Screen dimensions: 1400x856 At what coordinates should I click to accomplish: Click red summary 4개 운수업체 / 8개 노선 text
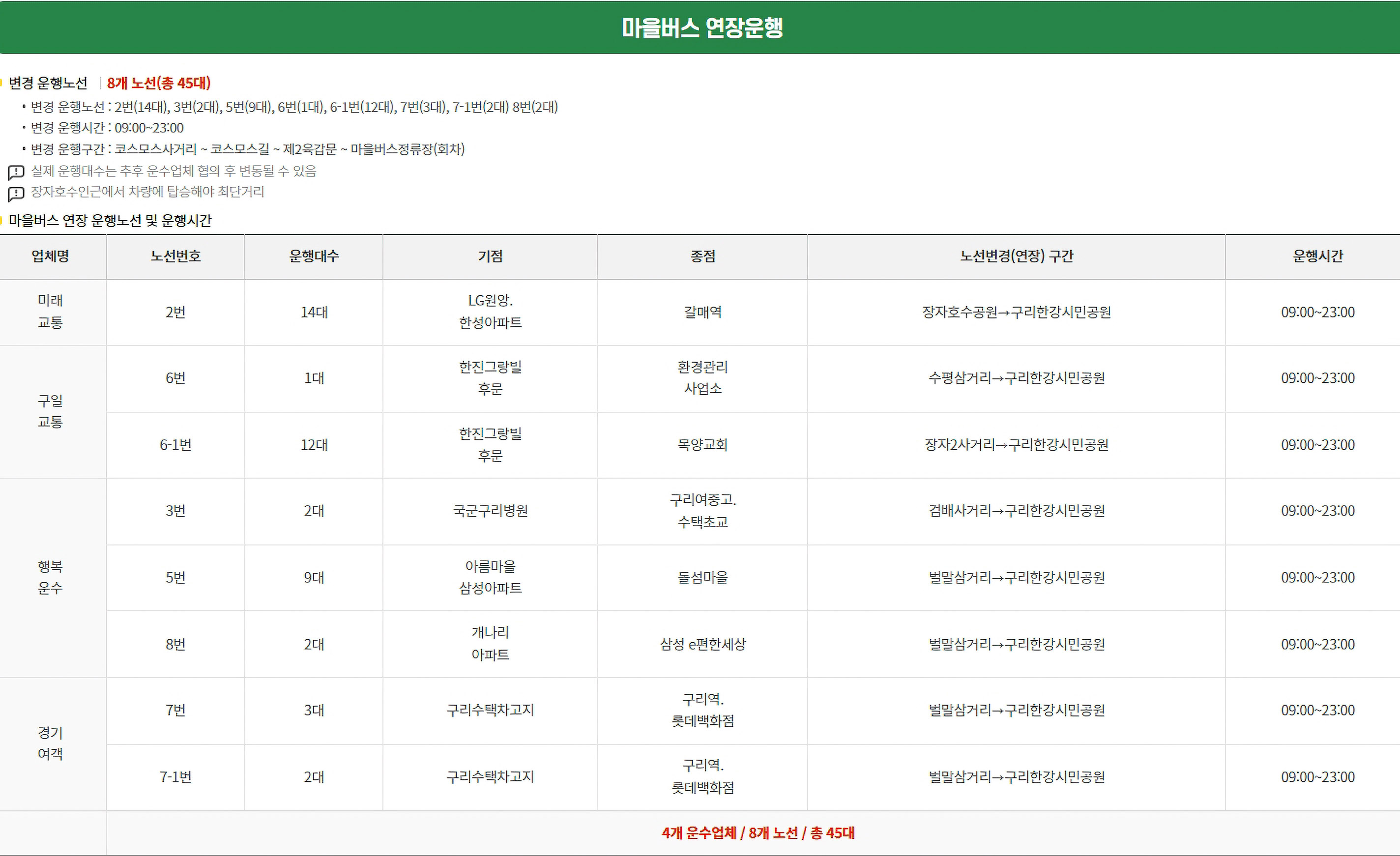click(758, 833)
